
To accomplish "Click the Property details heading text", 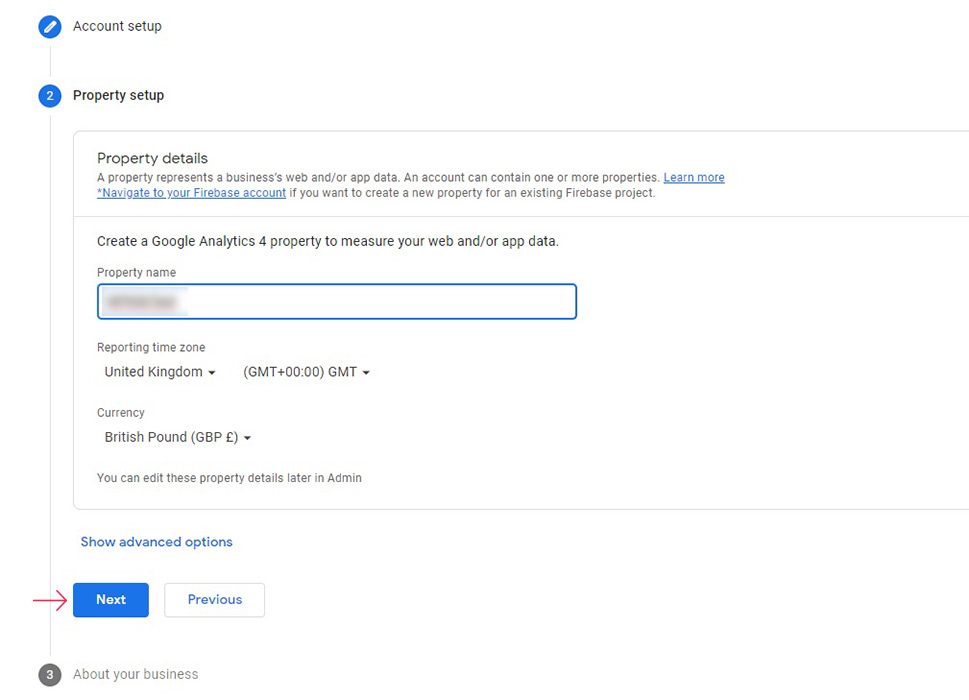I will [x=152, y=158].
